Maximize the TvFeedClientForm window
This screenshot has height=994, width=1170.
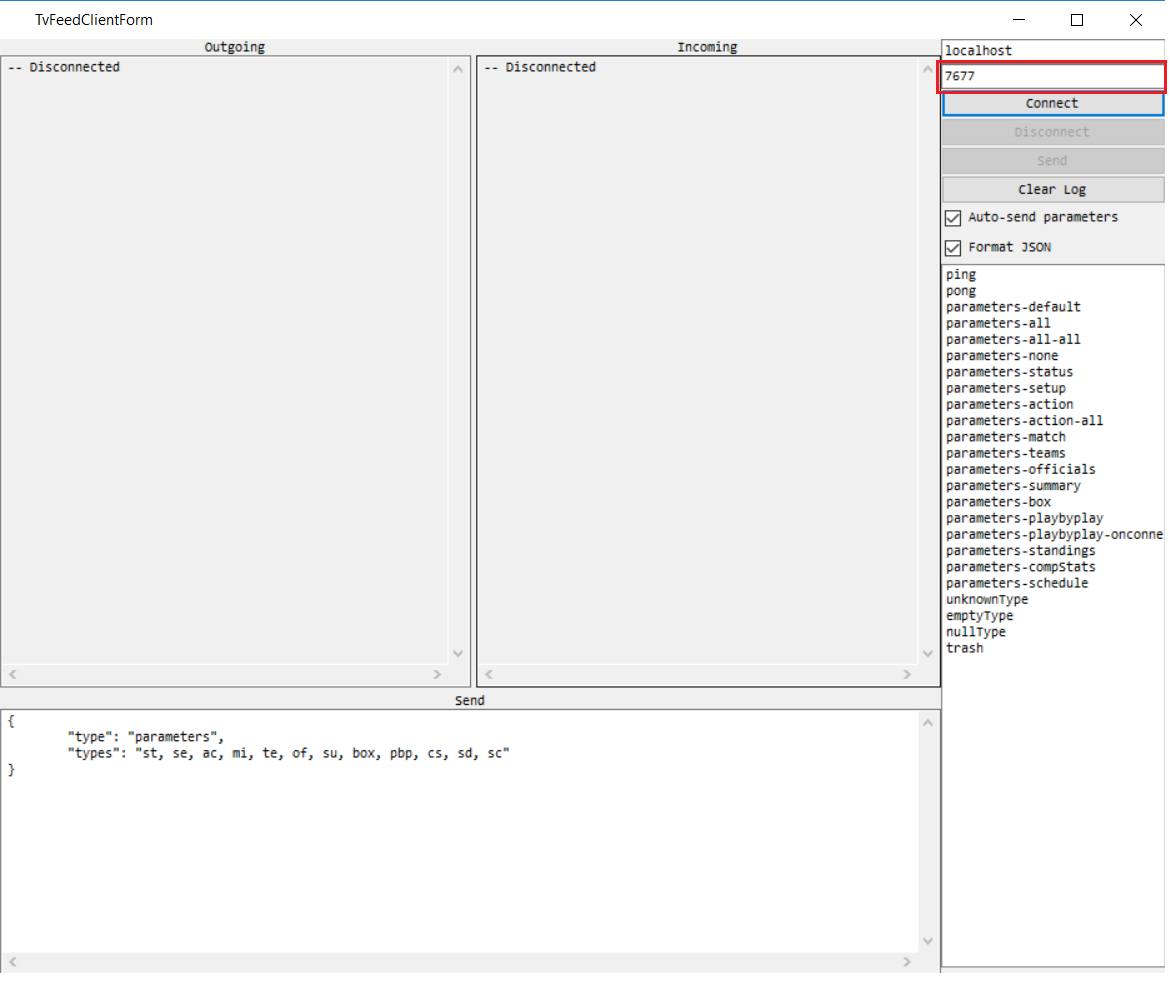coord(1077,20)
